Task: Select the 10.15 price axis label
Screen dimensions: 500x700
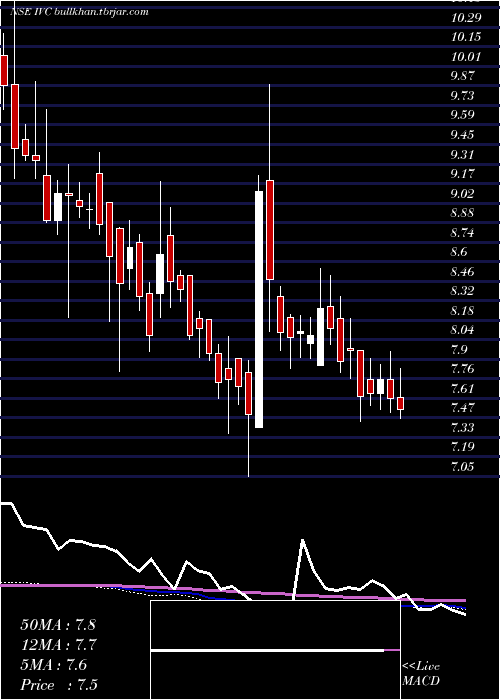Action: point(466,37)
